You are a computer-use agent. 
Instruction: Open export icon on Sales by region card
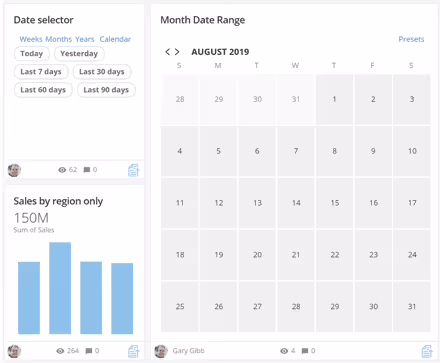tap(134, 351)
